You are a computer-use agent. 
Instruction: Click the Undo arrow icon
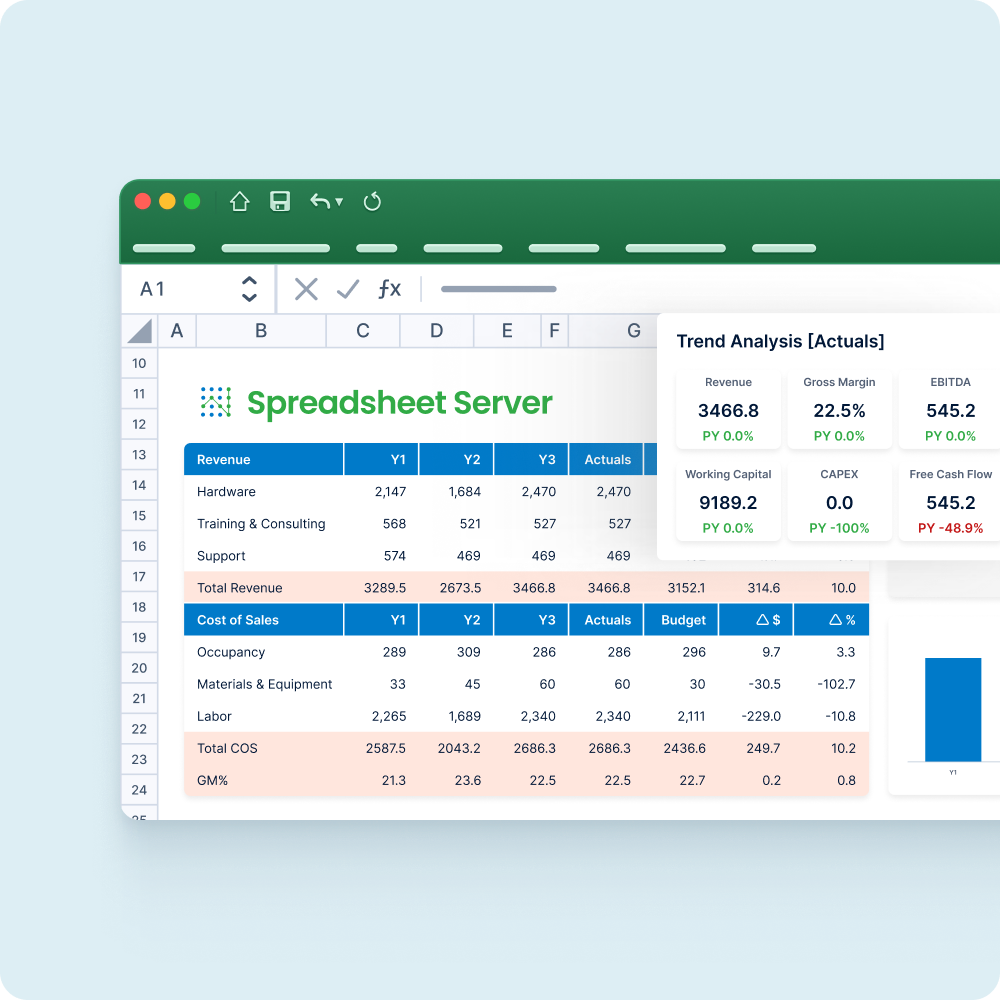(319, 201)
